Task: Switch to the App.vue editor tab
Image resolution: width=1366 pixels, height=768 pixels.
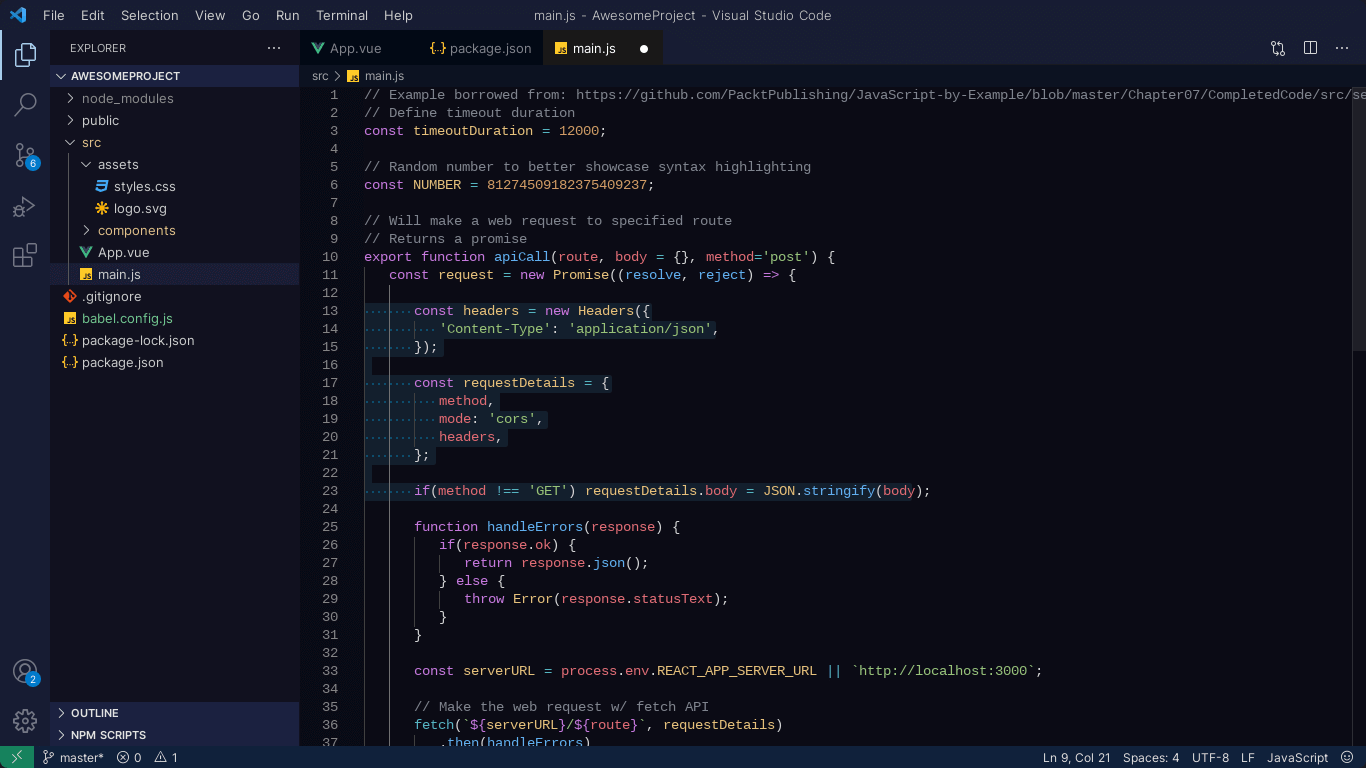Action: click(360, 48)
